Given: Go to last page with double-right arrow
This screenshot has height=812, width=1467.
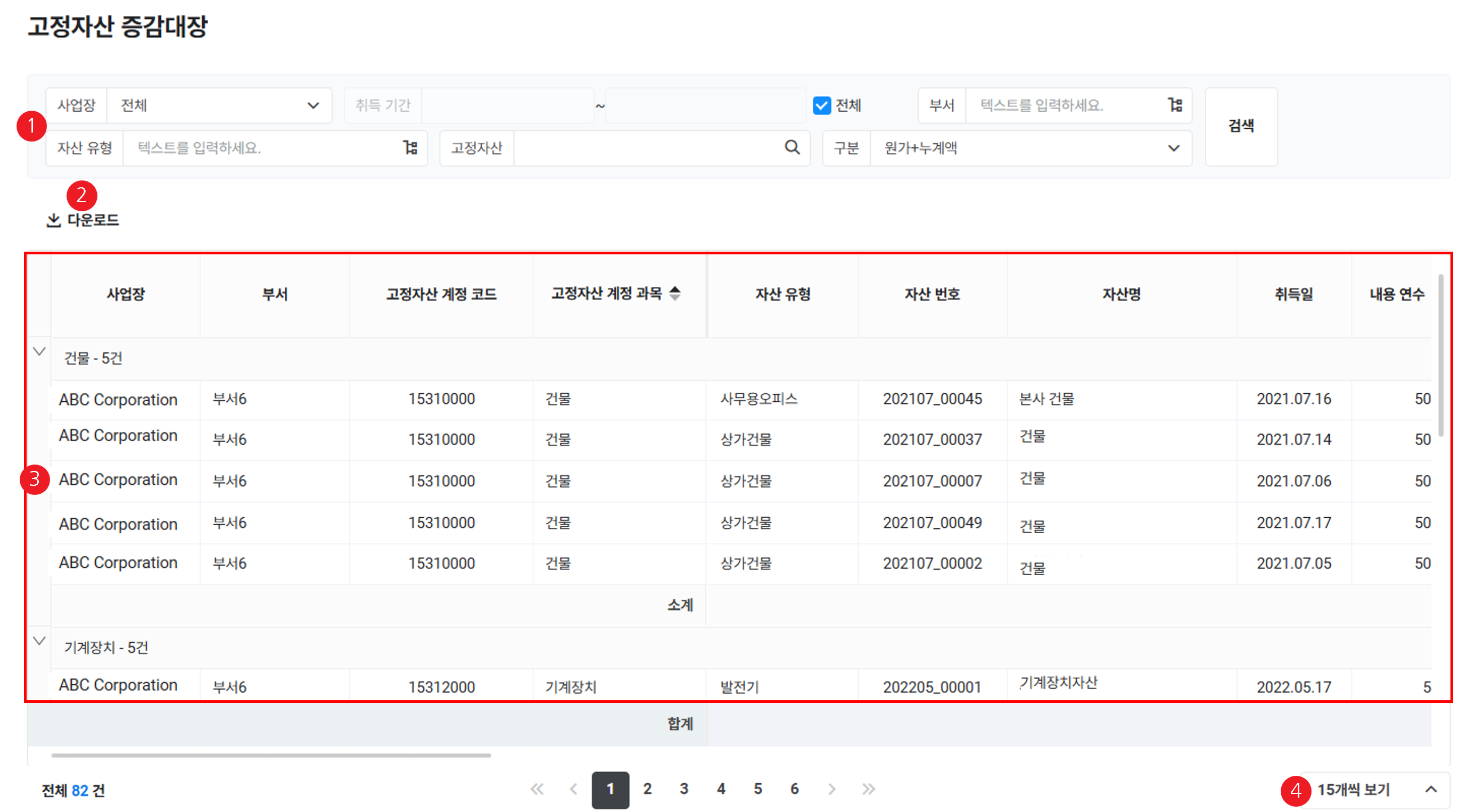Looking at the screenshot, I should point(868,789).
